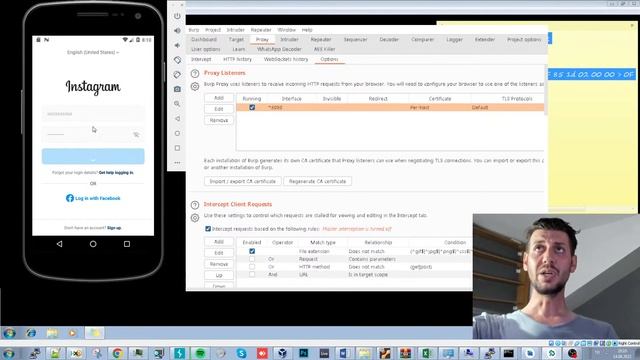
Task: Click the emulator volume down icon
Action: (x=177, y=45)
